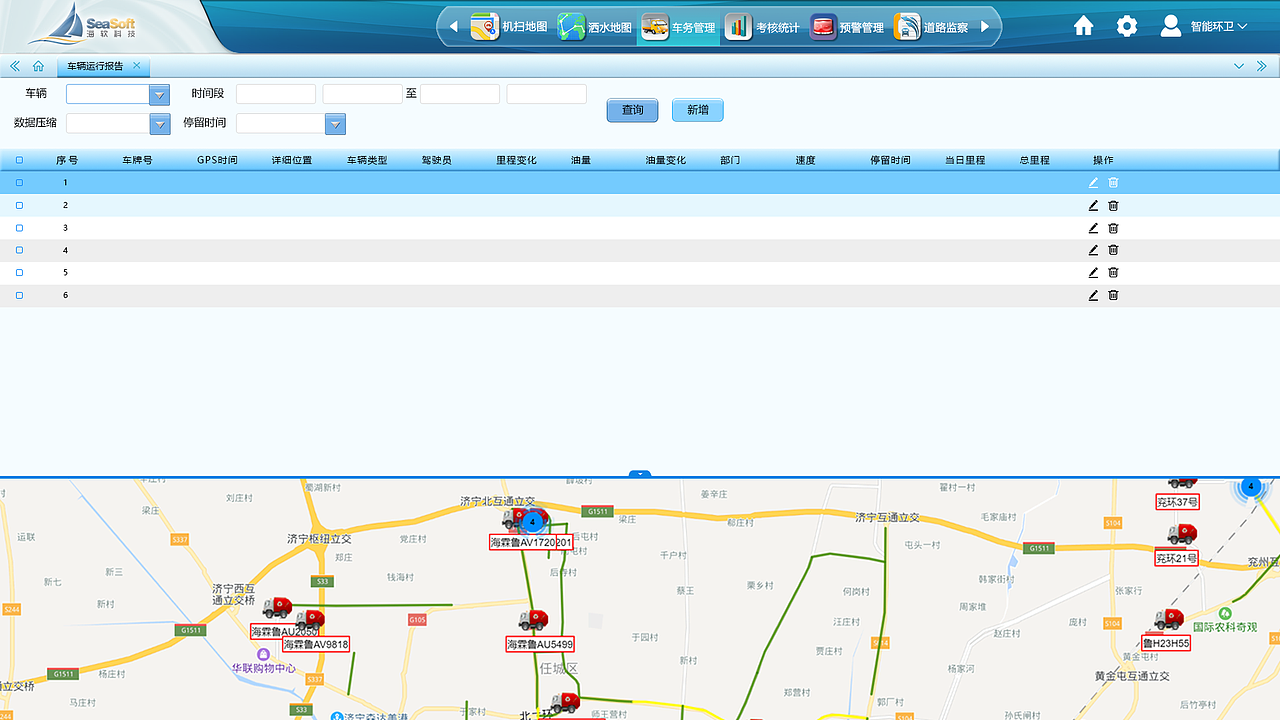Click the vehicle marker labeled 海霖鲁AV9818

(x=310, y=620)
